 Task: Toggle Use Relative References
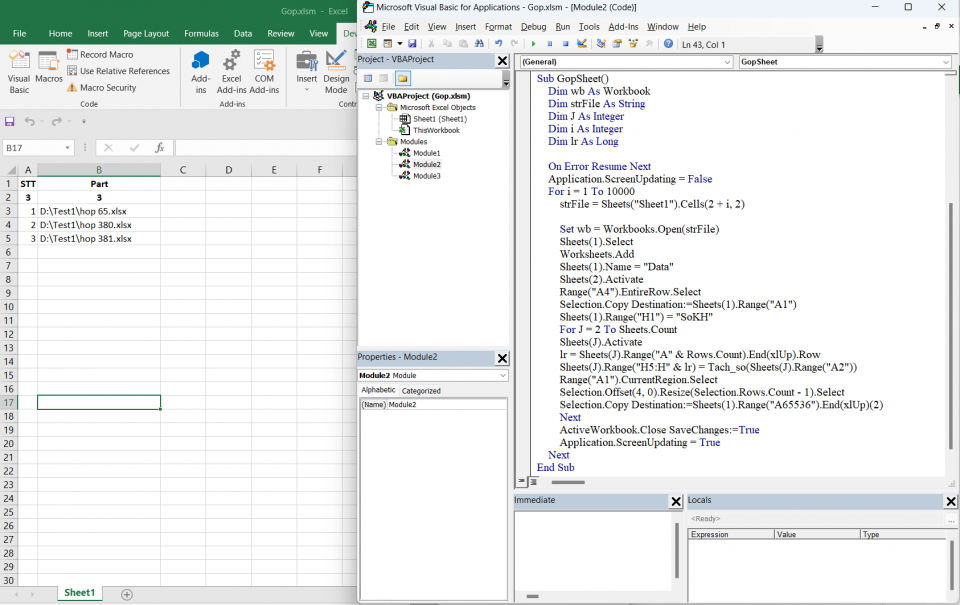[x=118, y=71]
